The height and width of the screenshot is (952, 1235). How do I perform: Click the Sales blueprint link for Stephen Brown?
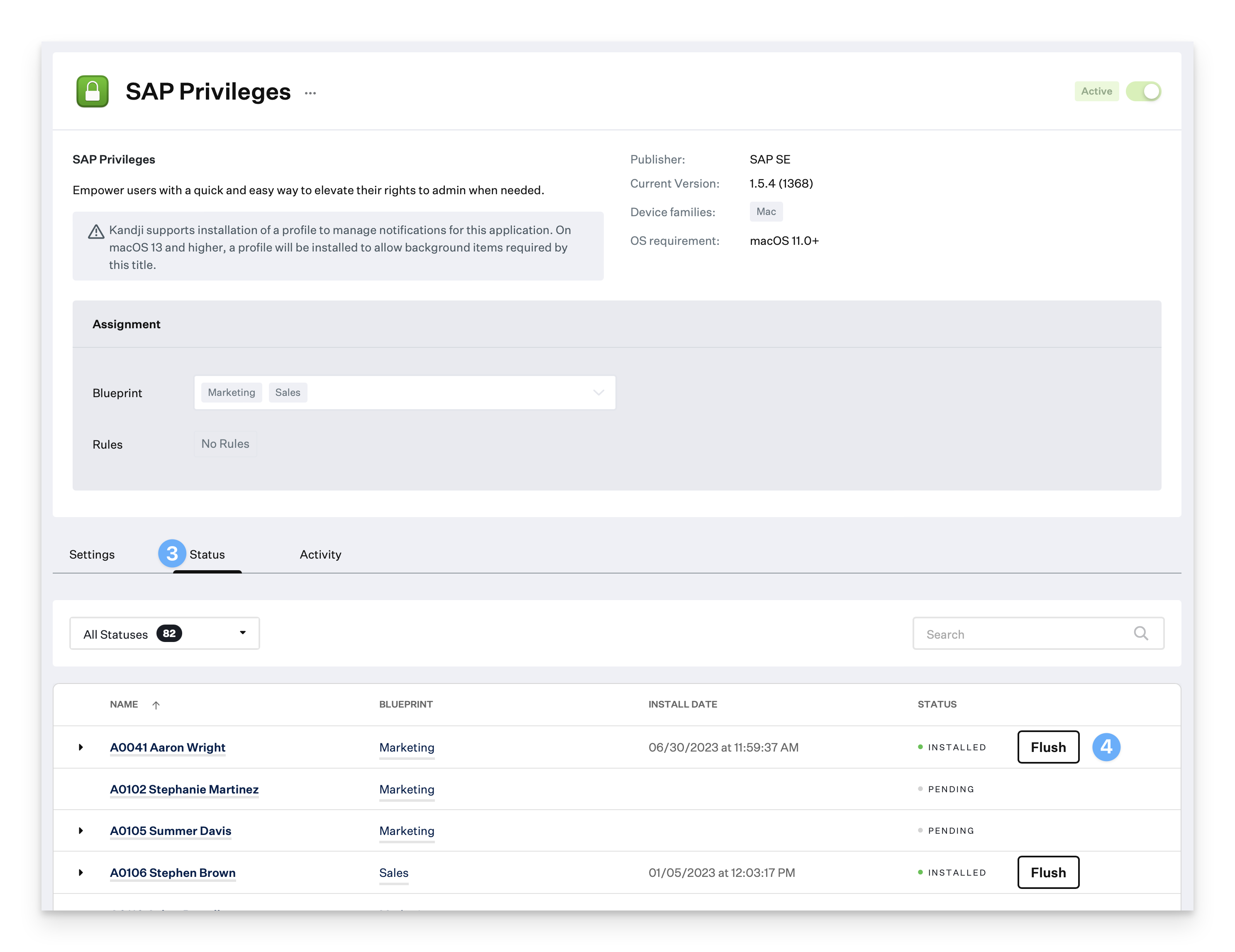[393, 873]
